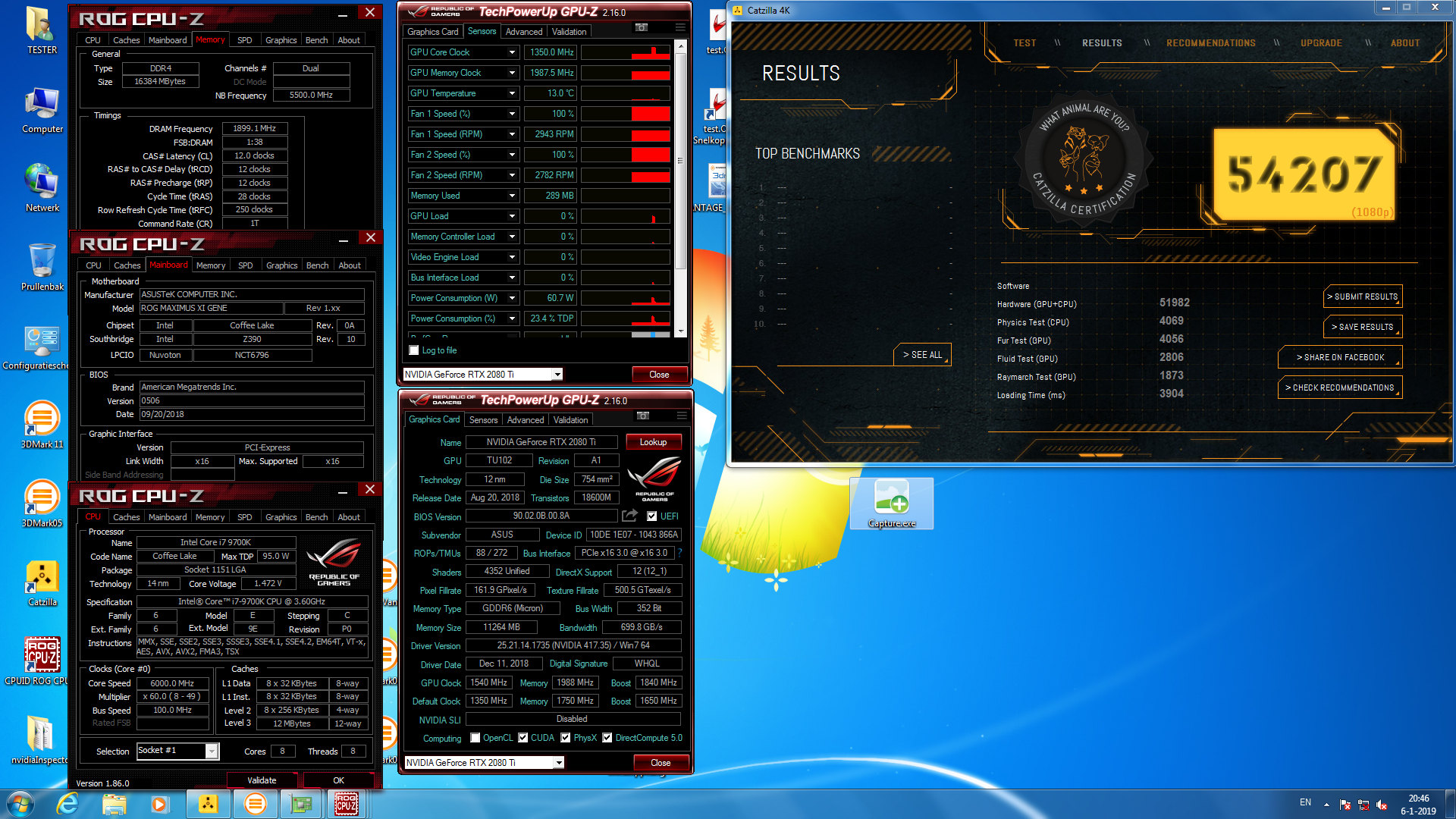Image resolution: width=1456 pixels, height=819 pixels.
Task: Open the Prullenbak recycle bin icon
Action: [x=42, y=267]
